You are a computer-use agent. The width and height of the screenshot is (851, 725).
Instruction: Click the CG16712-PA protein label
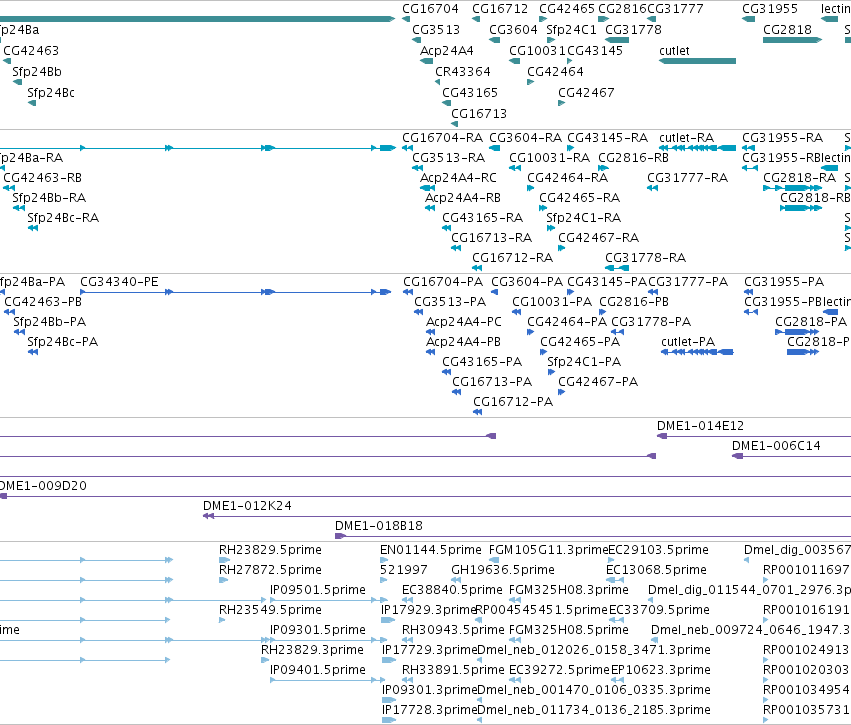513,402
